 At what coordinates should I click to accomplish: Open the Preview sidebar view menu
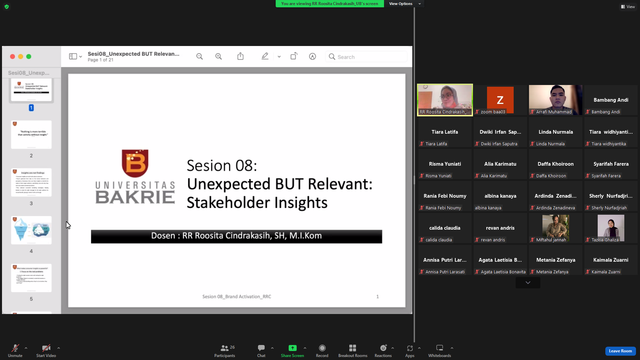tap(75, 57)
